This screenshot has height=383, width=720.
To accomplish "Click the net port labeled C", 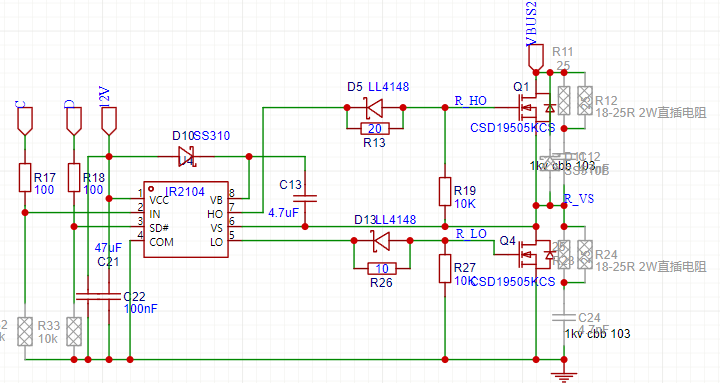I will coord(25,121).
